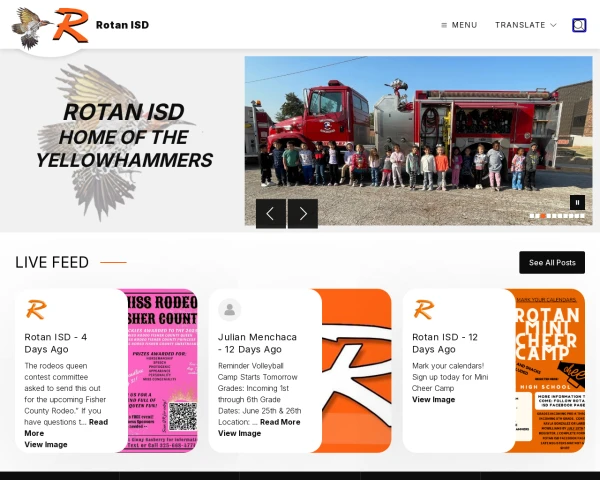Open the orange R logo post image
The height and width of the screenshot is (480, 600).
click(x=357, y=371)
